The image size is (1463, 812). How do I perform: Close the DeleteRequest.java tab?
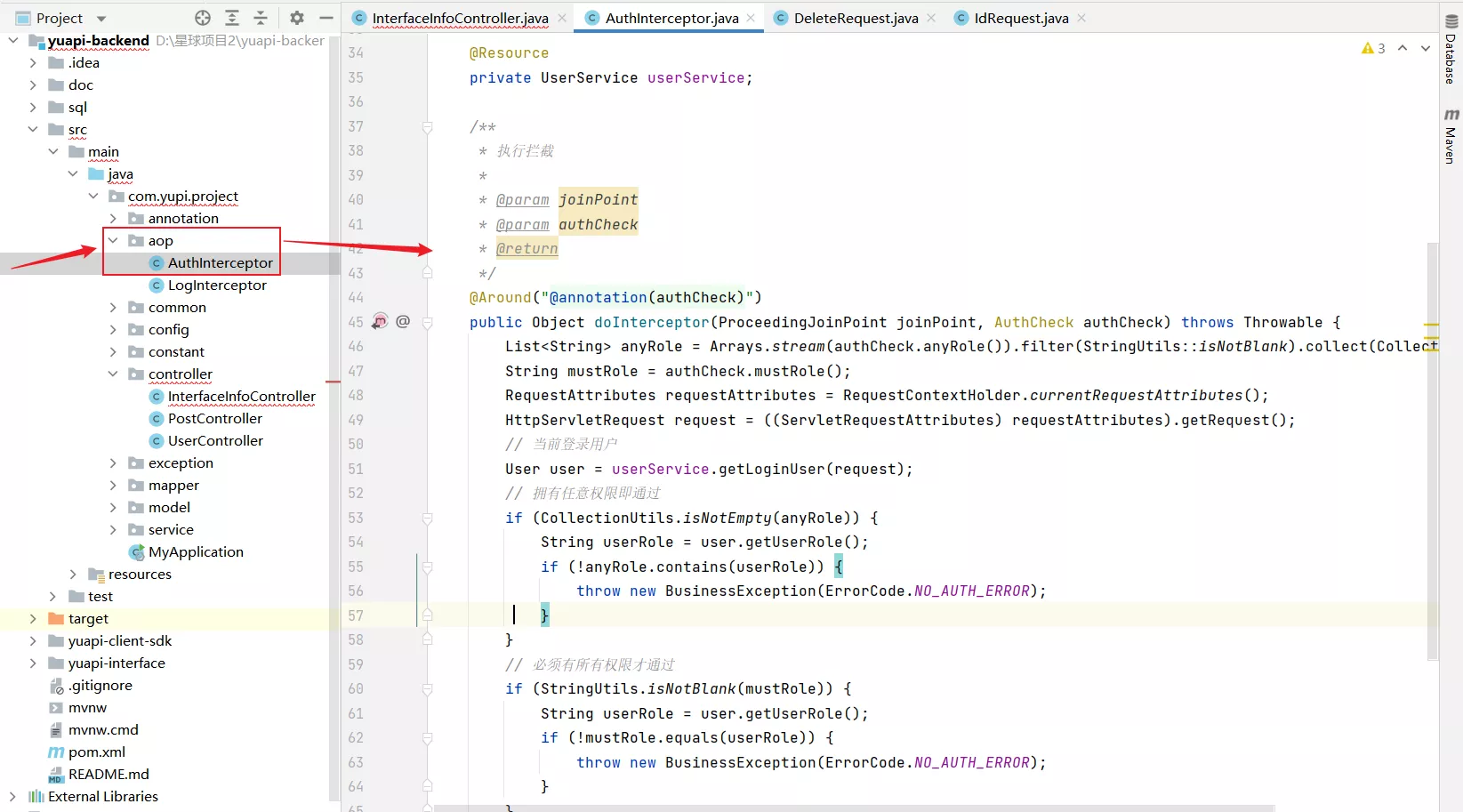[x=931, y=18]
